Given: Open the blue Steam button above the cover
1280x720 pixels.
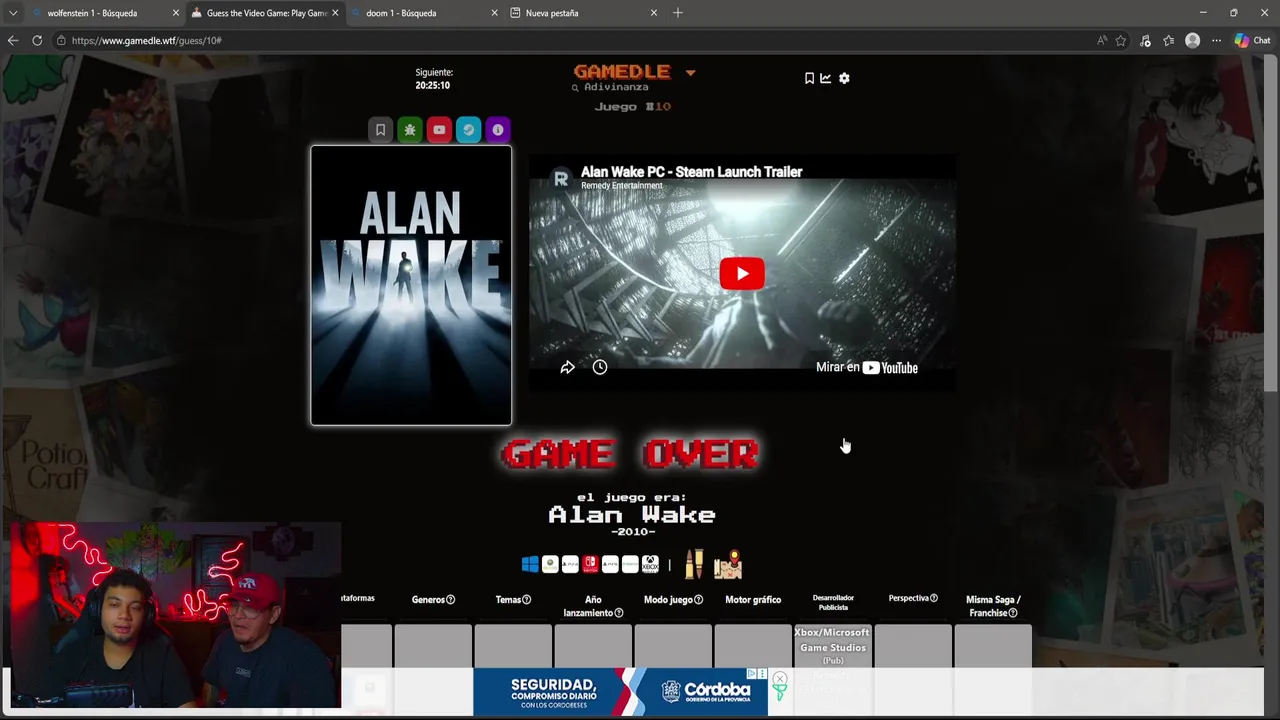Looking at the screenshot, I should pos(469,130).
